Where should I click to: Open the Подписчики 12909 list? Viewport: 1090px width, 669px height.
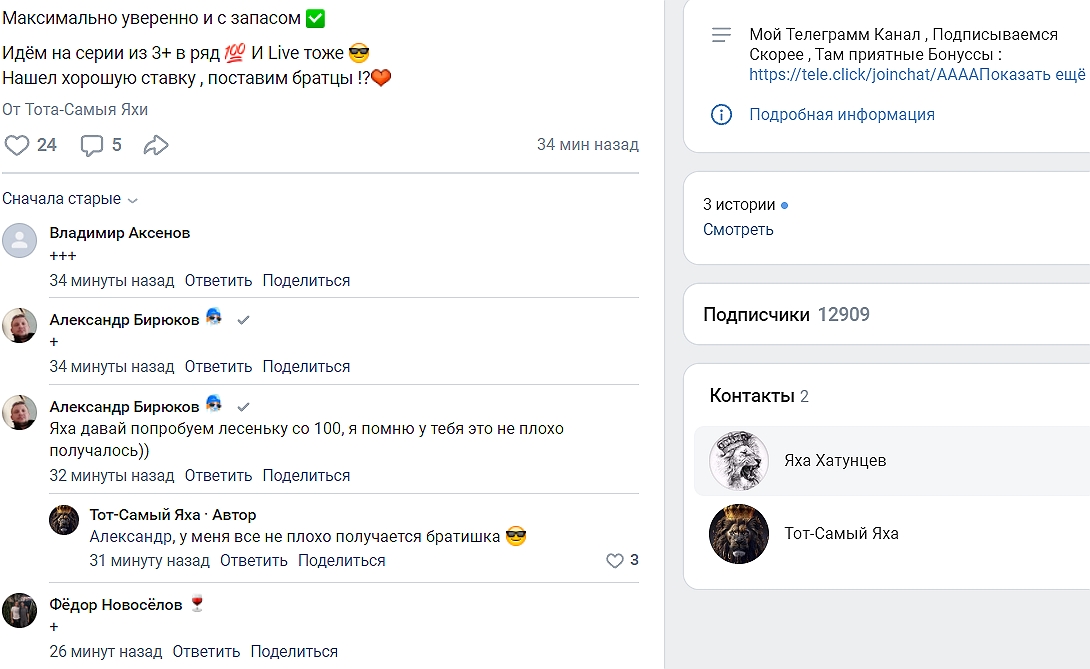(x=786, y=314)
